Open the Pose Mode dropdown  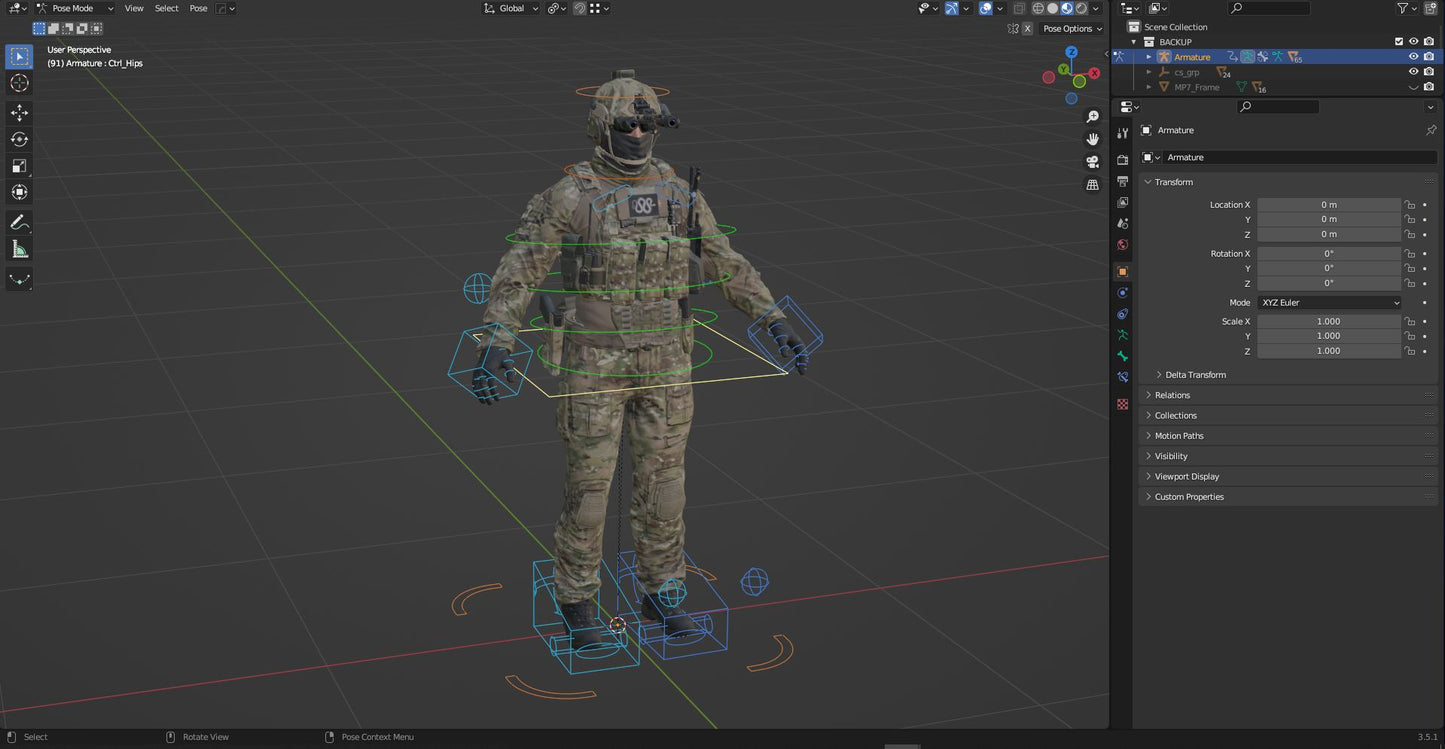75,8
